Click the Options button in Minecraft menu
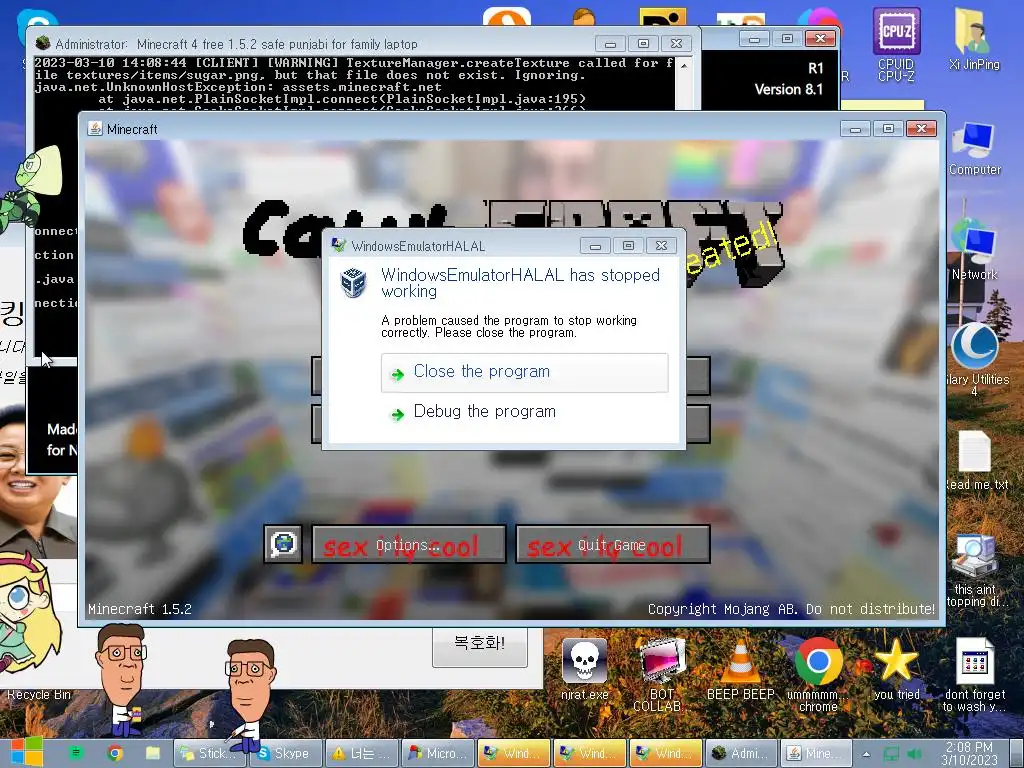The width and height of the screenshot is (1024, 768). [409, 544]
